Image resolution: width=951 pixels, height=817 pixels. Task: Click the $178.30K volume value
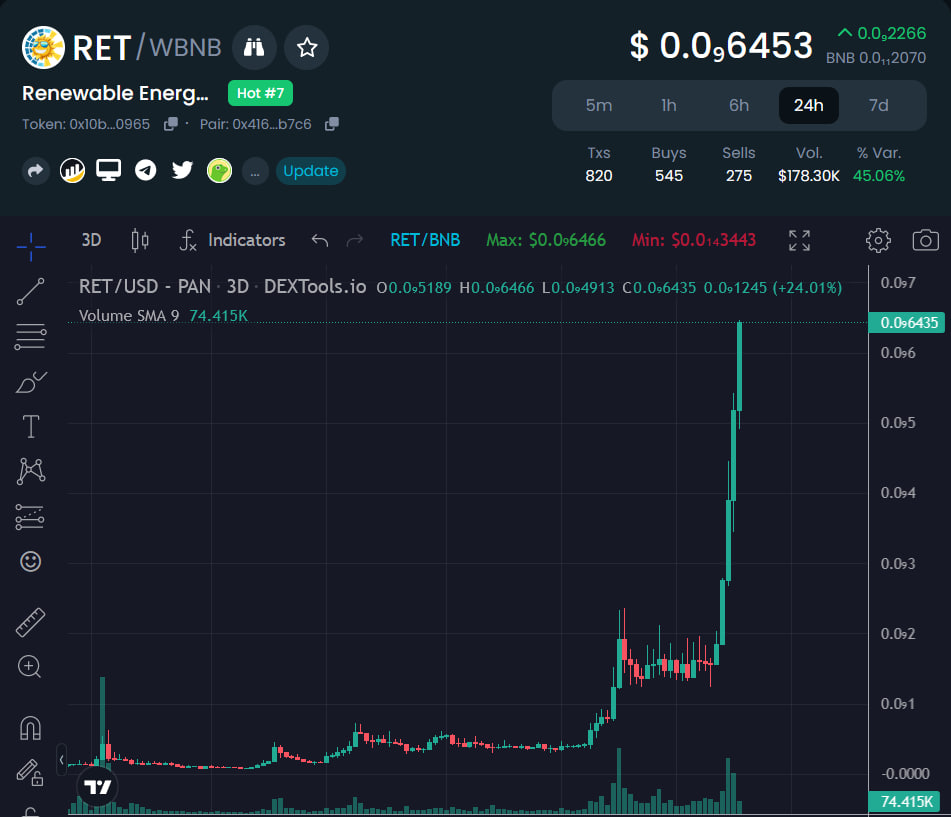pyautogui.click(x=808, y=176)
